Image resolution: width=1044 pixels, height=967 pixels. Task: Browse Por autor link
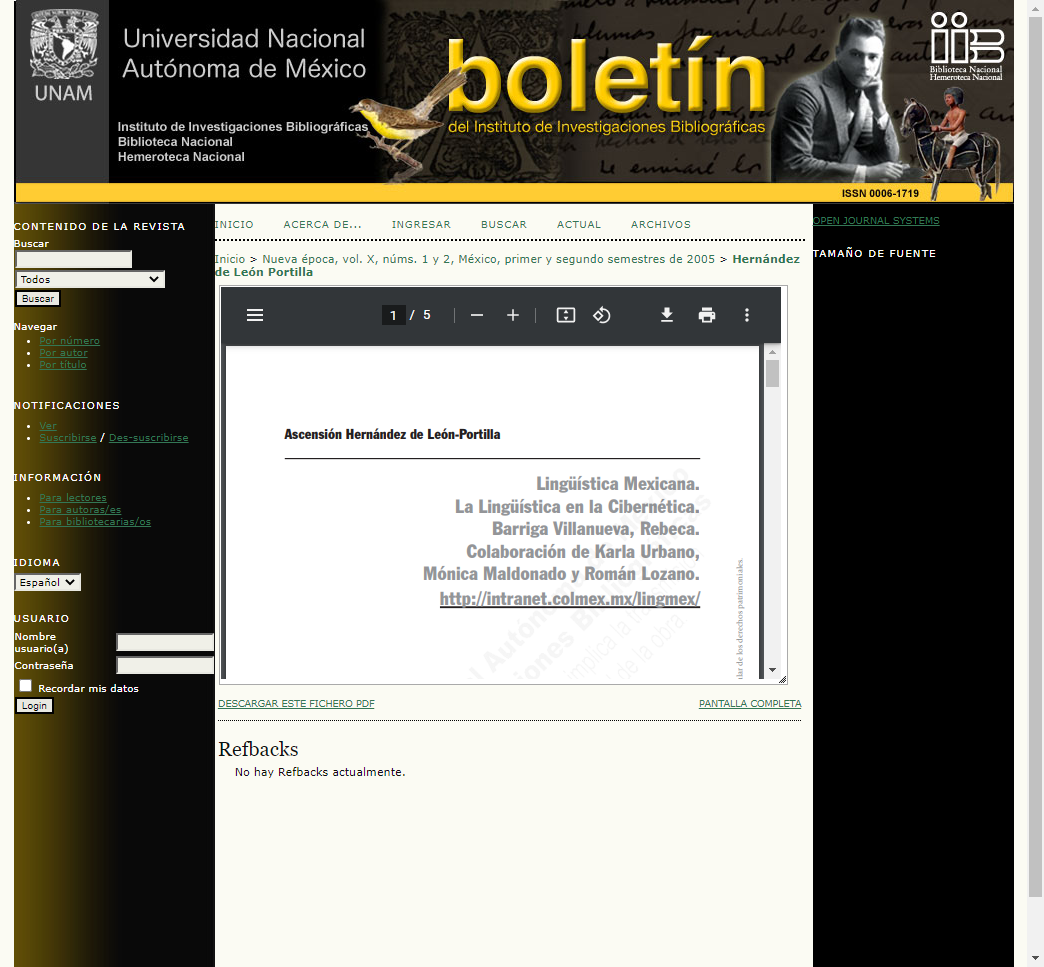pyautogui.click(x=63, y=353)
